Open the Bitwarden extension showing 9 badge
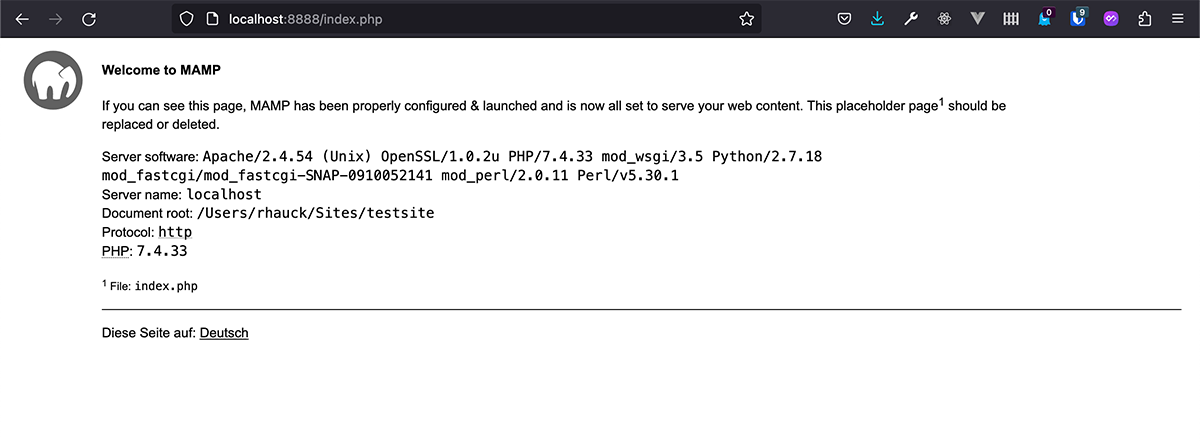1200x443 pixels. (1078, 18)
